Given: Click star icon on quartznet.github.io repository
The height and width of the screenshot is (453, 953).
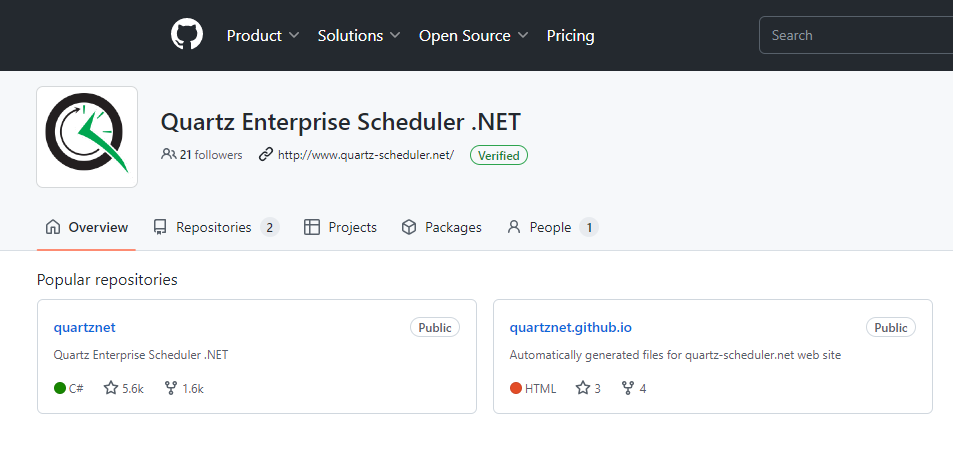Looking at the screenshot, I should coord(583,388).
